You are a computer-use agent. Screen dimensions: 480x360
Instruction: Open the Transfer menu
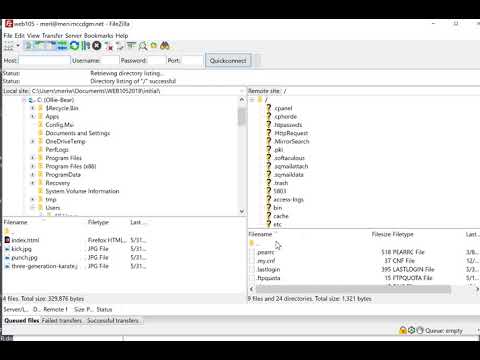[52, 35]
